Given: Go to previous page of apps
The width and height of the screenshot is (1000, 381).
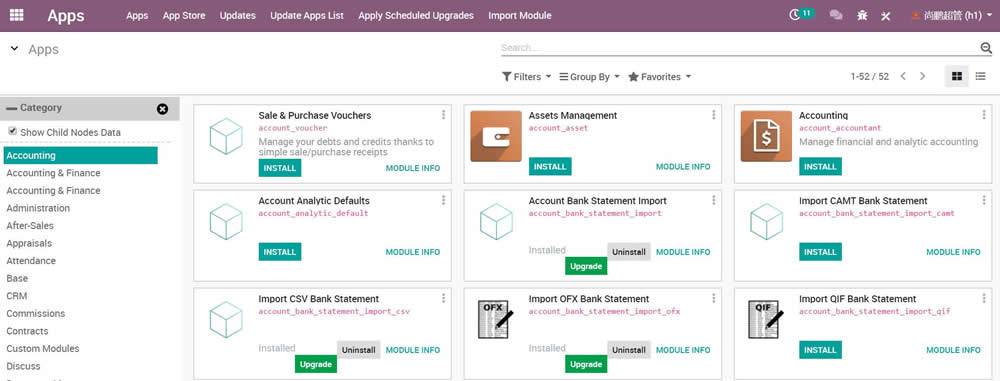Looking at the screenshot, I should click(x=903, y=77).
